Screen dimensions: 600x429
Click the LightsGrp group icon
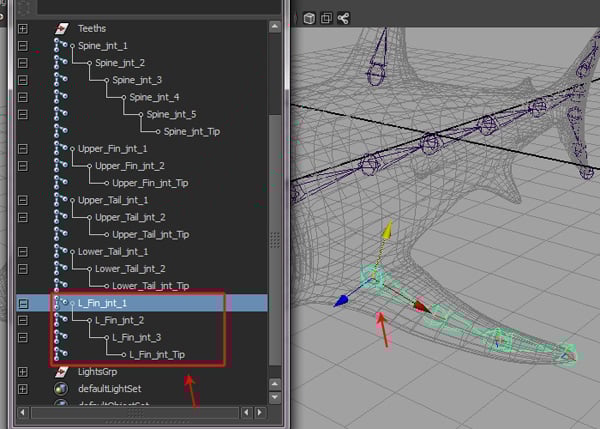tap(62, 371)
